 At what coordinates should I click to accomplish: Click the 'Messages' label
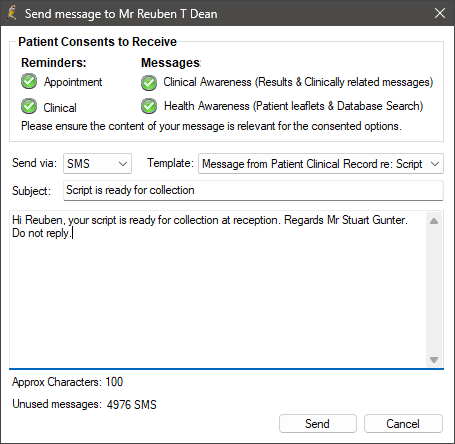point(171,63)
